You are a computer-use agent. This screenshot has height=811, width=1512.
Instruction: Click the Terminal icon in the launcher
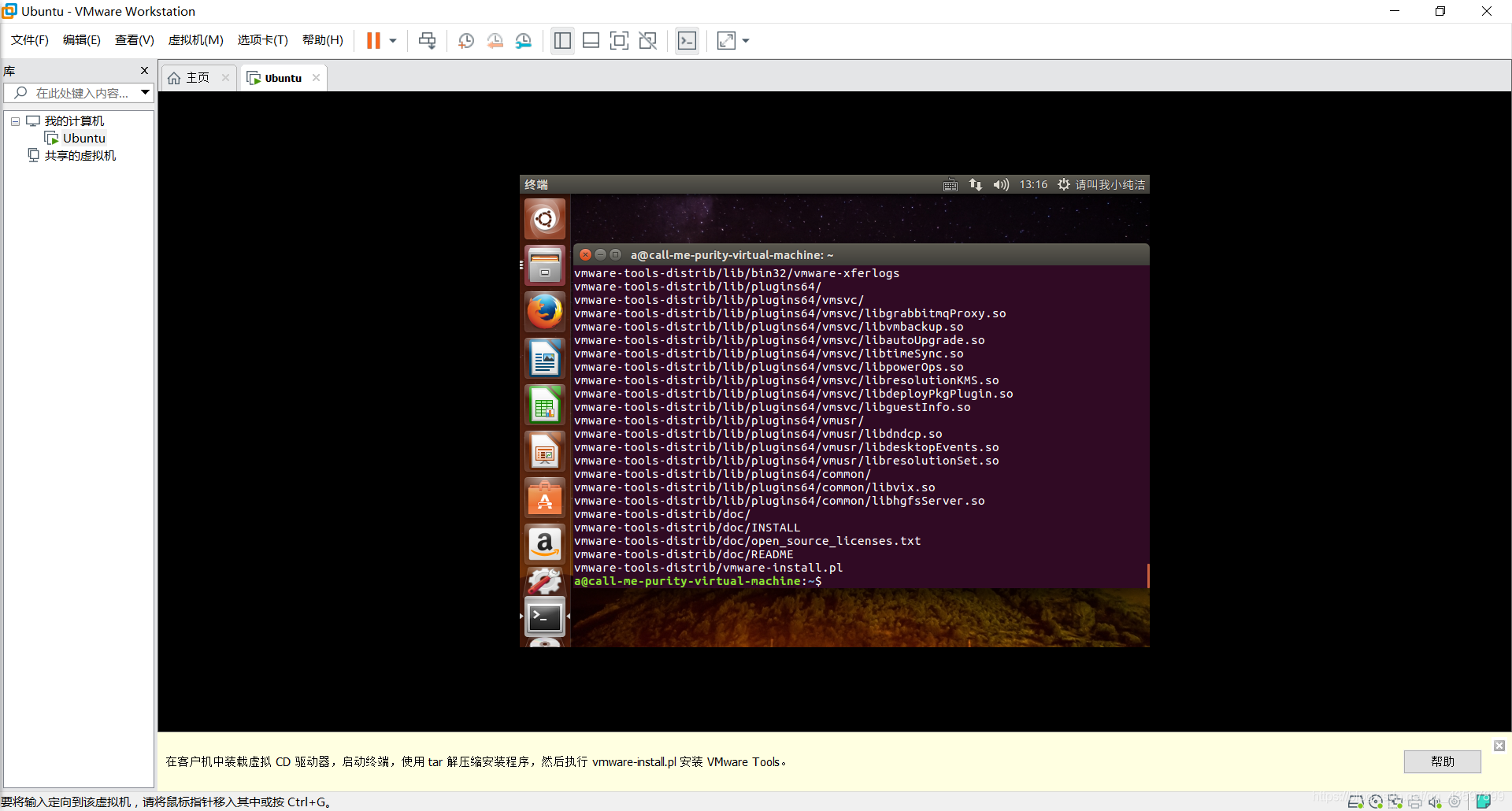545,617
